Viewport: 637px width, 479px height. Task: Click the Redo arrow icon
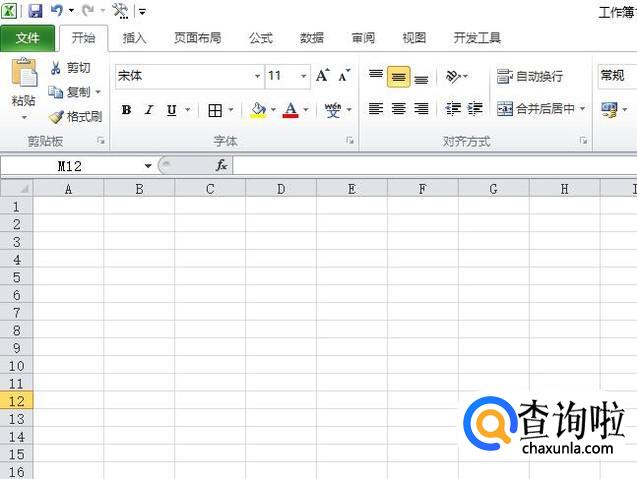coord(88,11)
